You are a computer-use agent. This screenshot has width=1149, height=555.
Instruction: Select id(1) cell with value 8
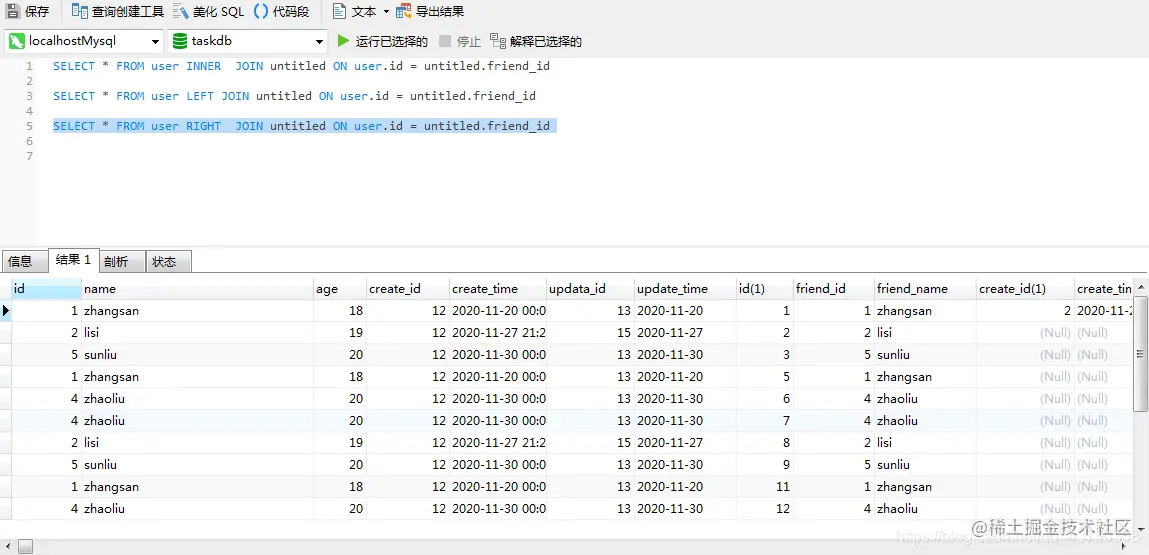[765, 443]
